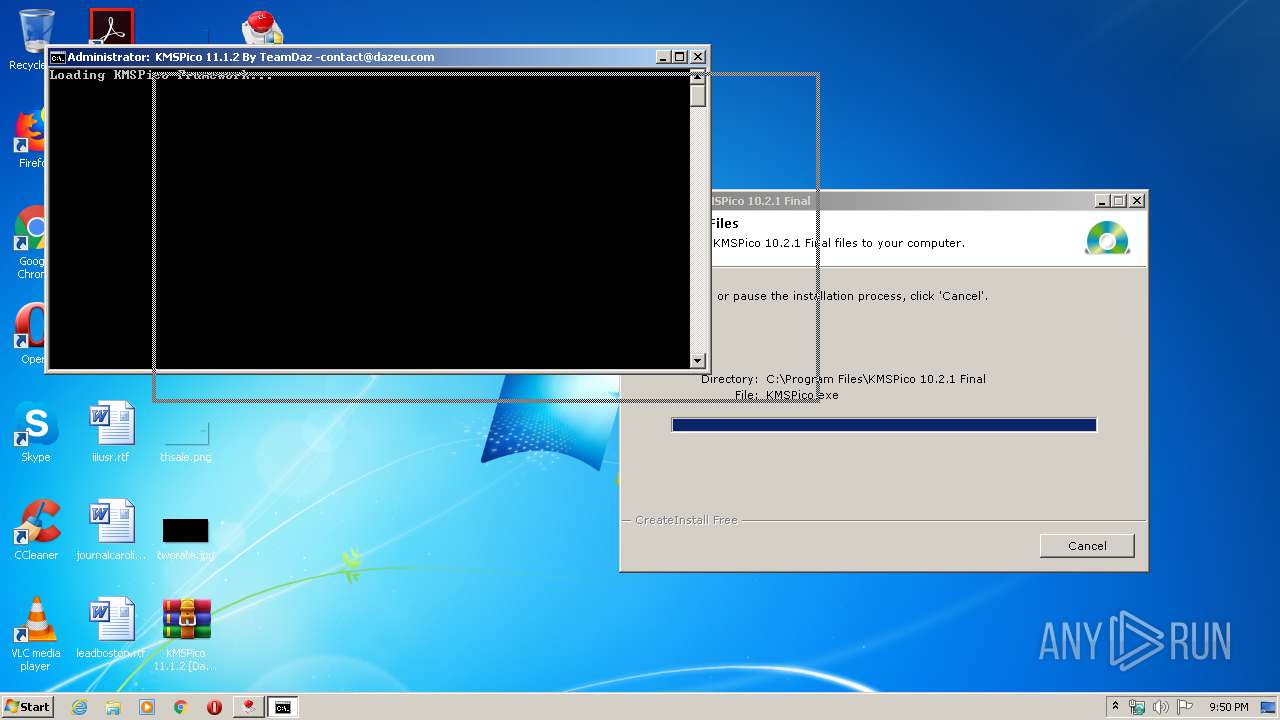This screenshot has width=1280, height=720.
Task: Click the 9:50 PM system clock
Action: coord(1229,707)
